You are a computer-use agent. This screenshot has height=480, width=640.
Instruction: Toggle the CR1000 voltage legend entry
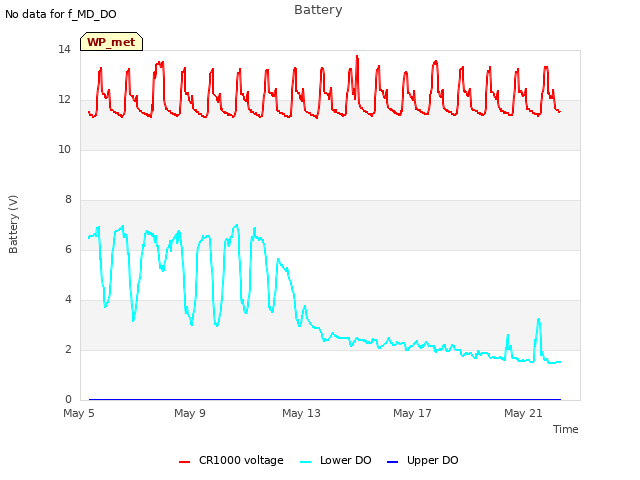point(231,460)
